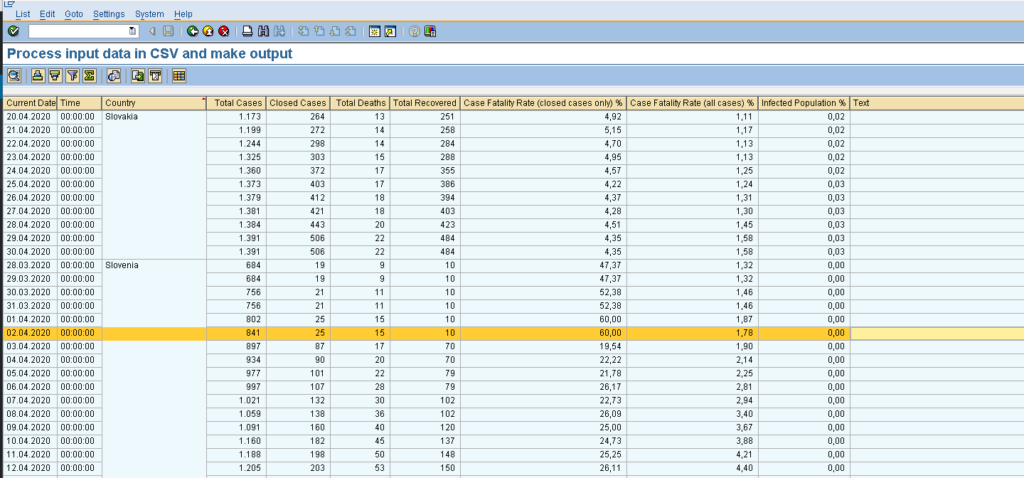Open the command field history dropdown
The image size is (1024, 478).
(x=133, y=31)
